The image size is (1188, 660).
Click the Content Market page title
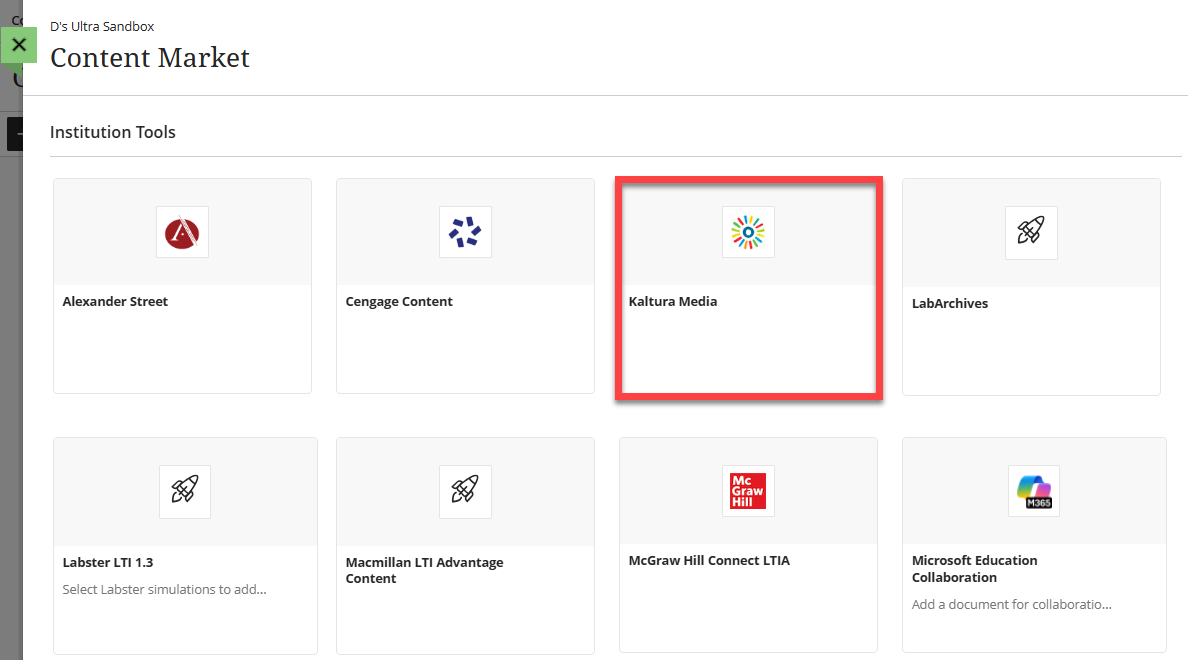click(150, 58)
